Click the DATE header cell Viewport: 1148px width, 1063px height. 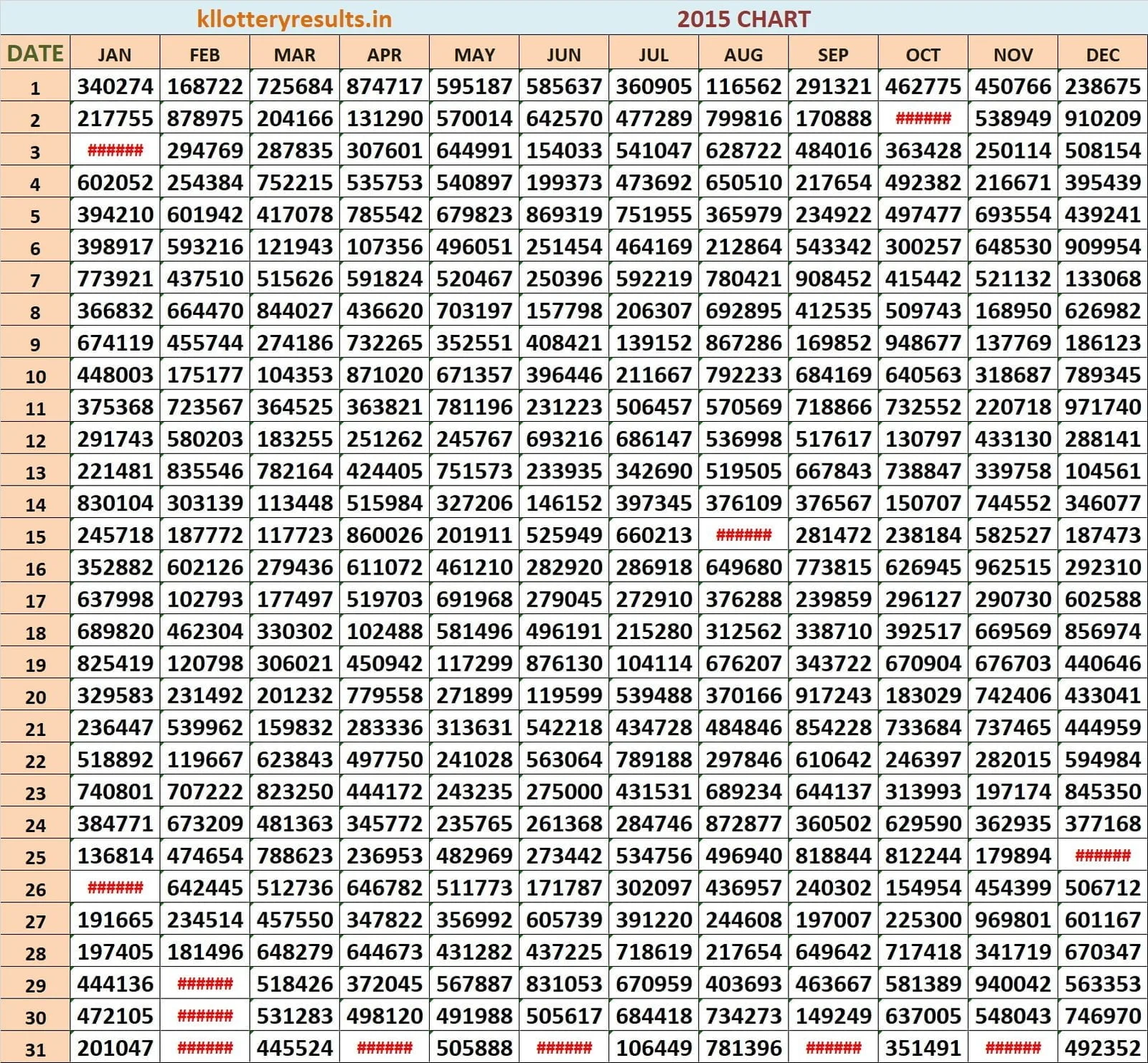34,52
